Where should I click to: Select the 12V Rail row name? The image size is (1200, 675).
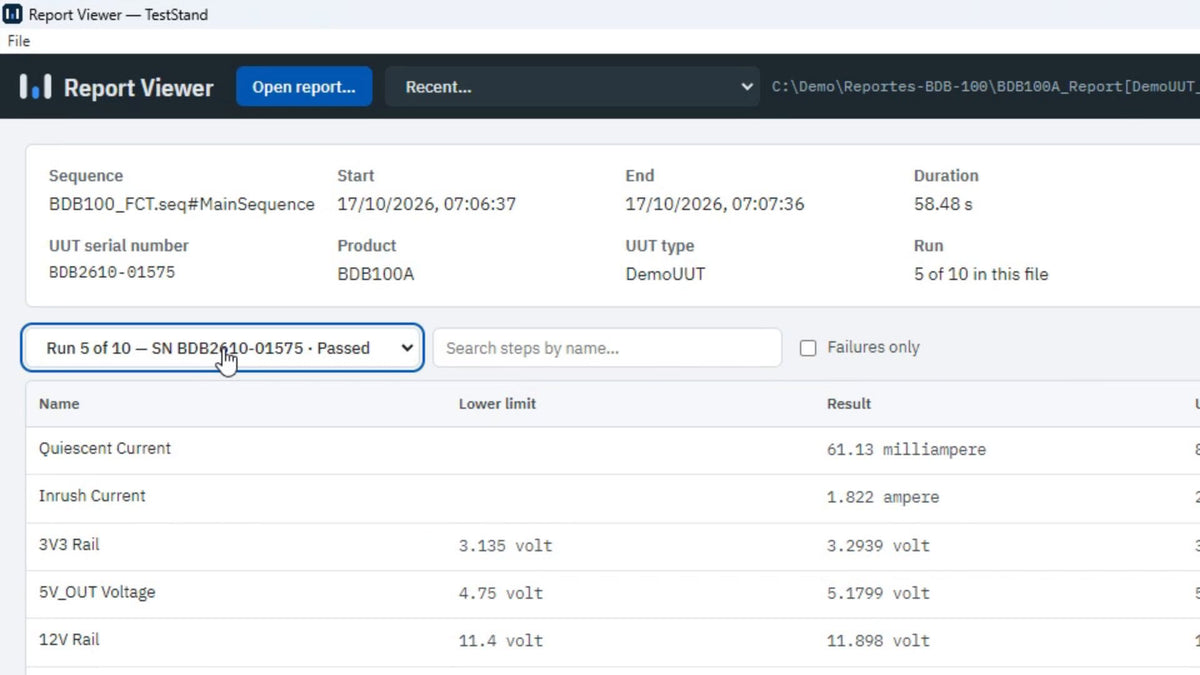(x=69, y=640)
